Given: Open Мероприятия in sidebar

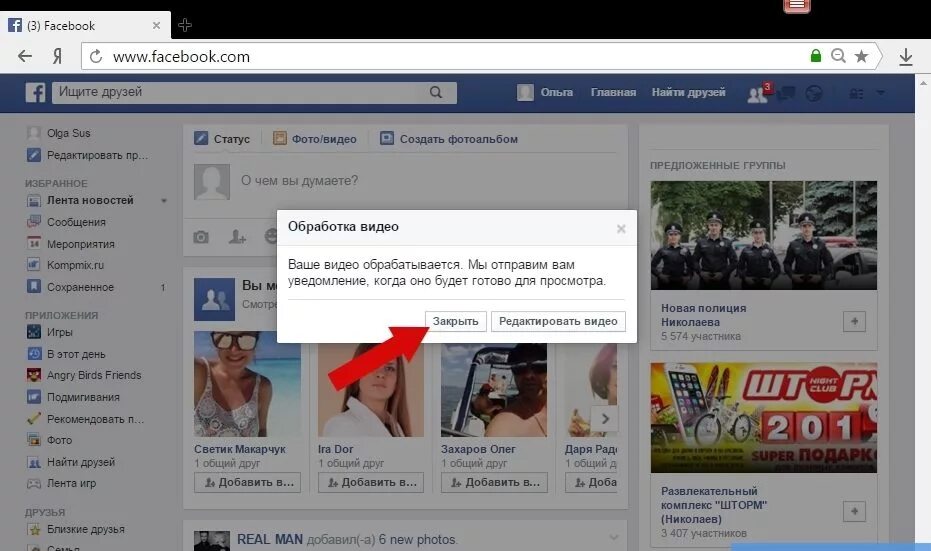Looking at the screenshot, I should (x=80, y=244).
